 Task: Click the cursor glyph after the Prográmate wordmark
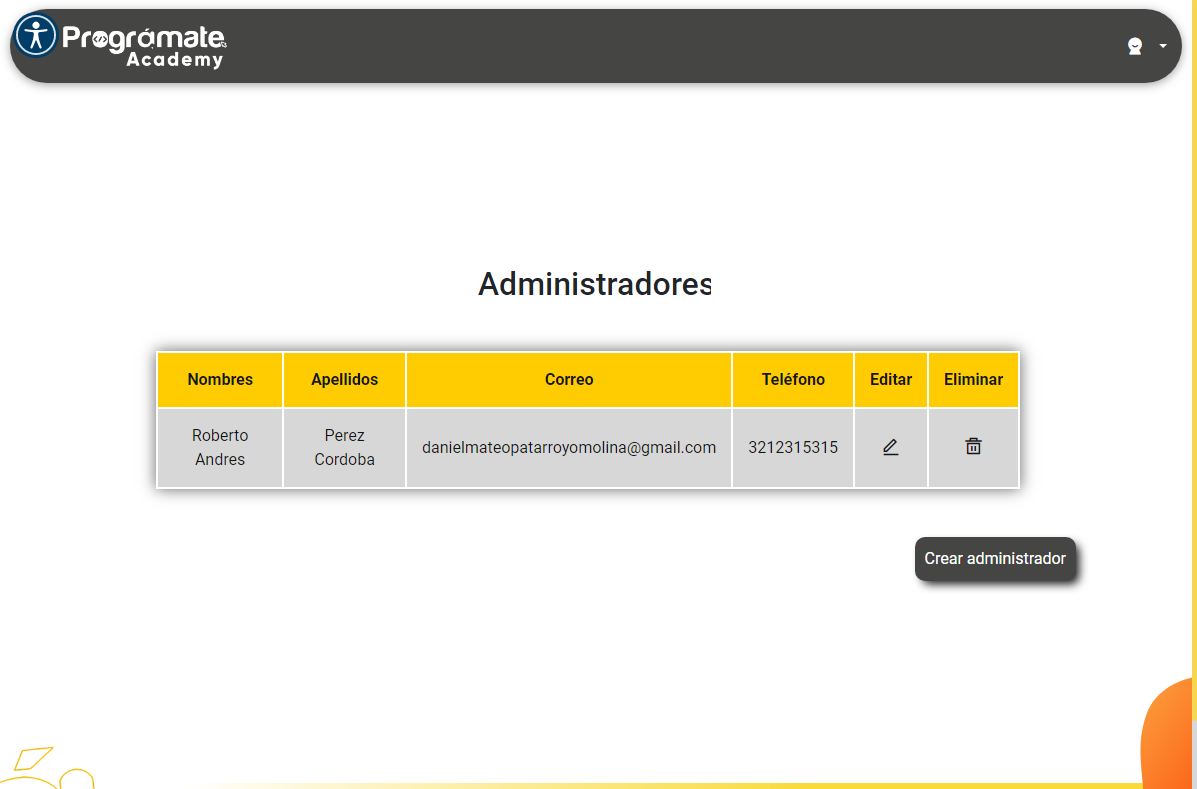pos(224,43)
